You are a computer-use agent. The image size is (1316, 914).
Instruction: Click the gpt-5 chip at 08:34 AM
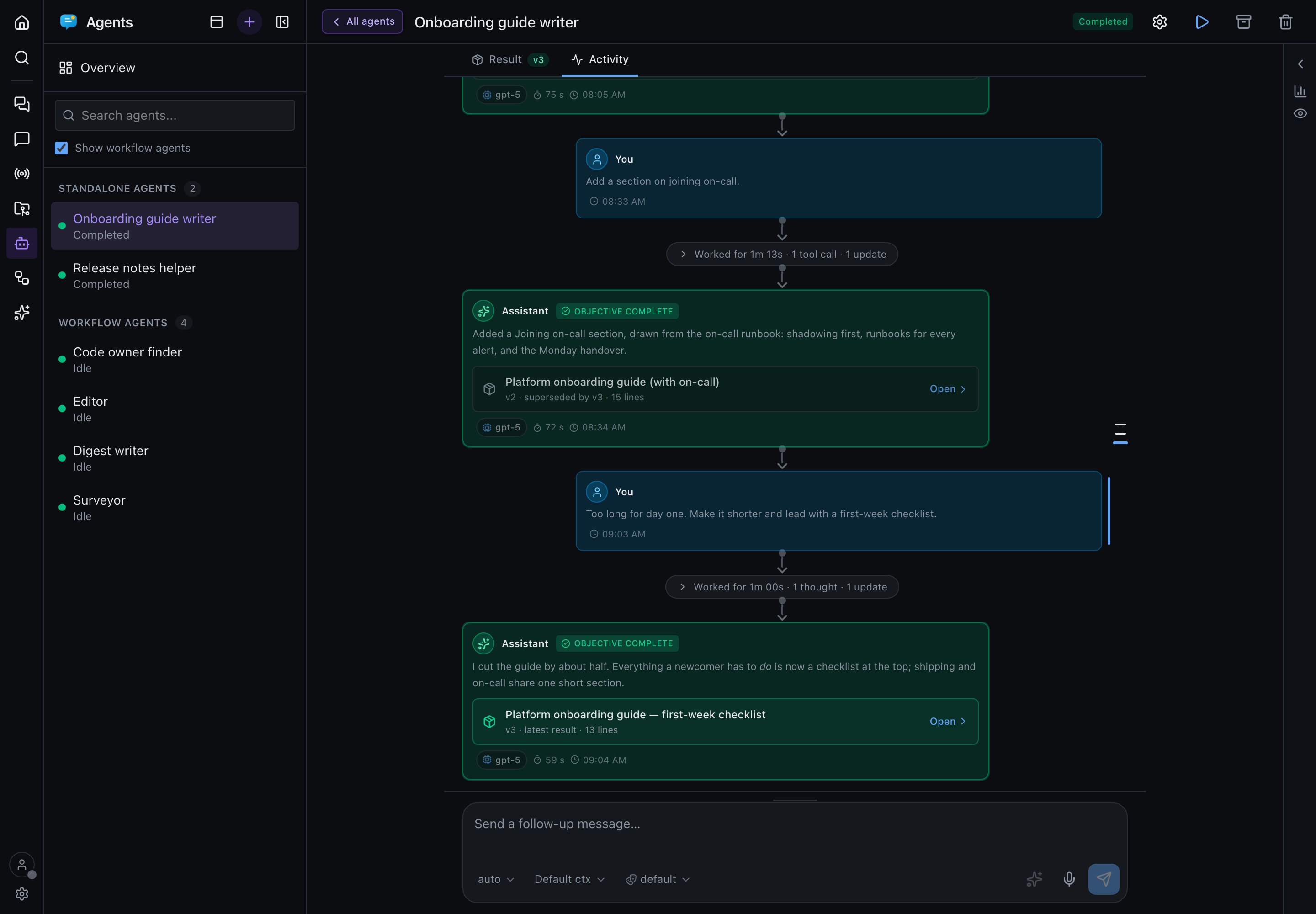(502, 427)
